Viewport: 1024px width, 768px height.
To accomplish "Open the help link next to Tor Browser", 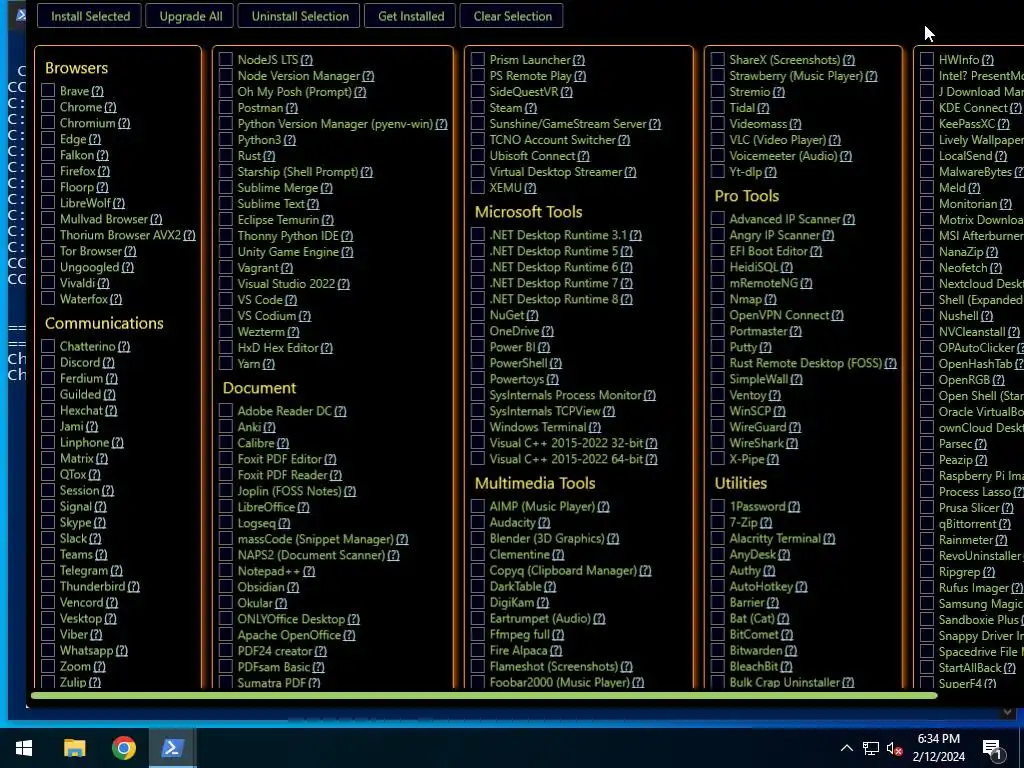I will coord(130,251).
